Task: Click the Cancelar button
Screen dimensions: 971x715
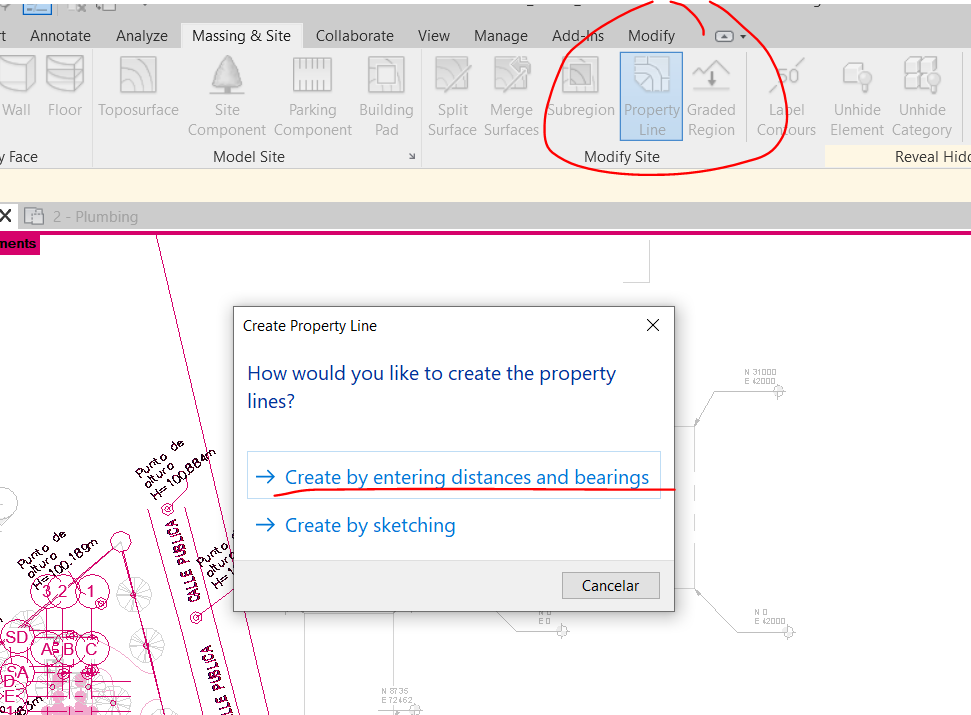Action: click(x=610, y=585)
